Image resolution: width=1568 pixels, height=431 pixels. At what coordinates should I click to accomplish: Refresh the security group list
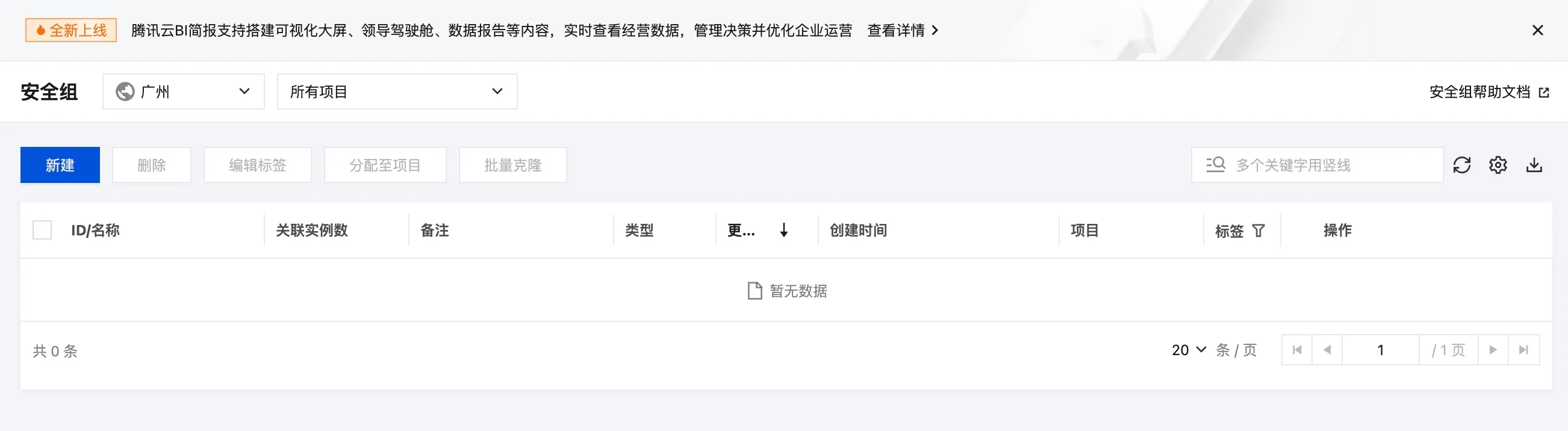tap(1463, 164)
